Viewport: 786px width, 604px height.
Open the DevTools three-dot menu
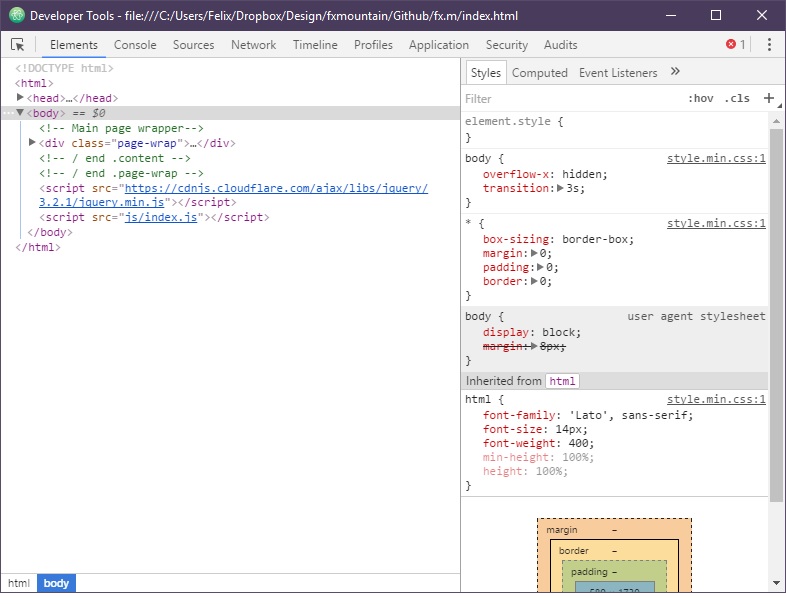[769, 45]
